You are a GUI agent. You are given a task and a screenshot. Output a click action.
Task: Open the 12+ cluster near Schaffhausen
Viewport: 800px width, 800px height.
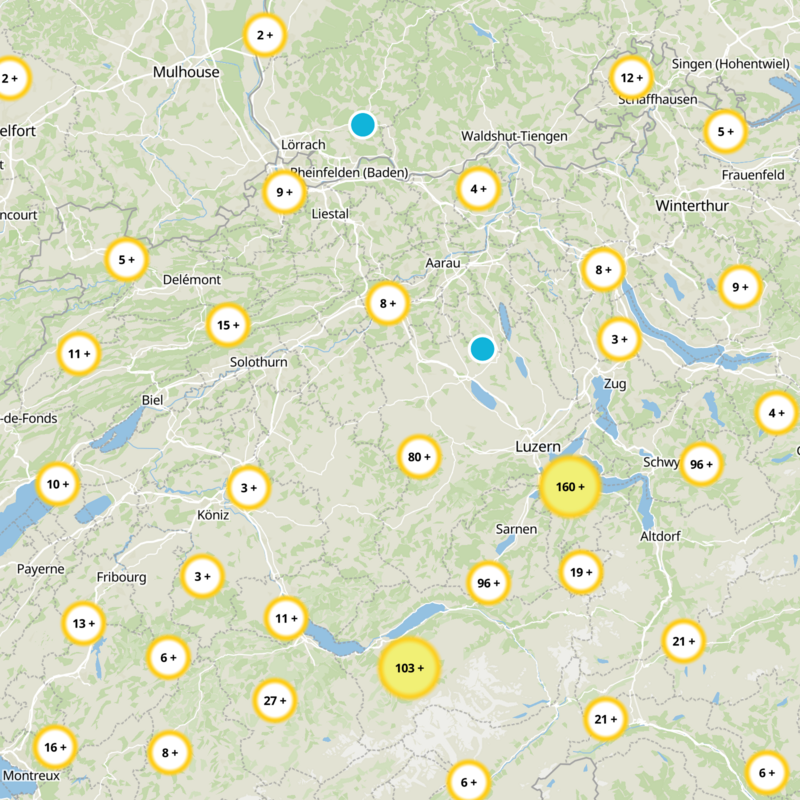(632, 77)
